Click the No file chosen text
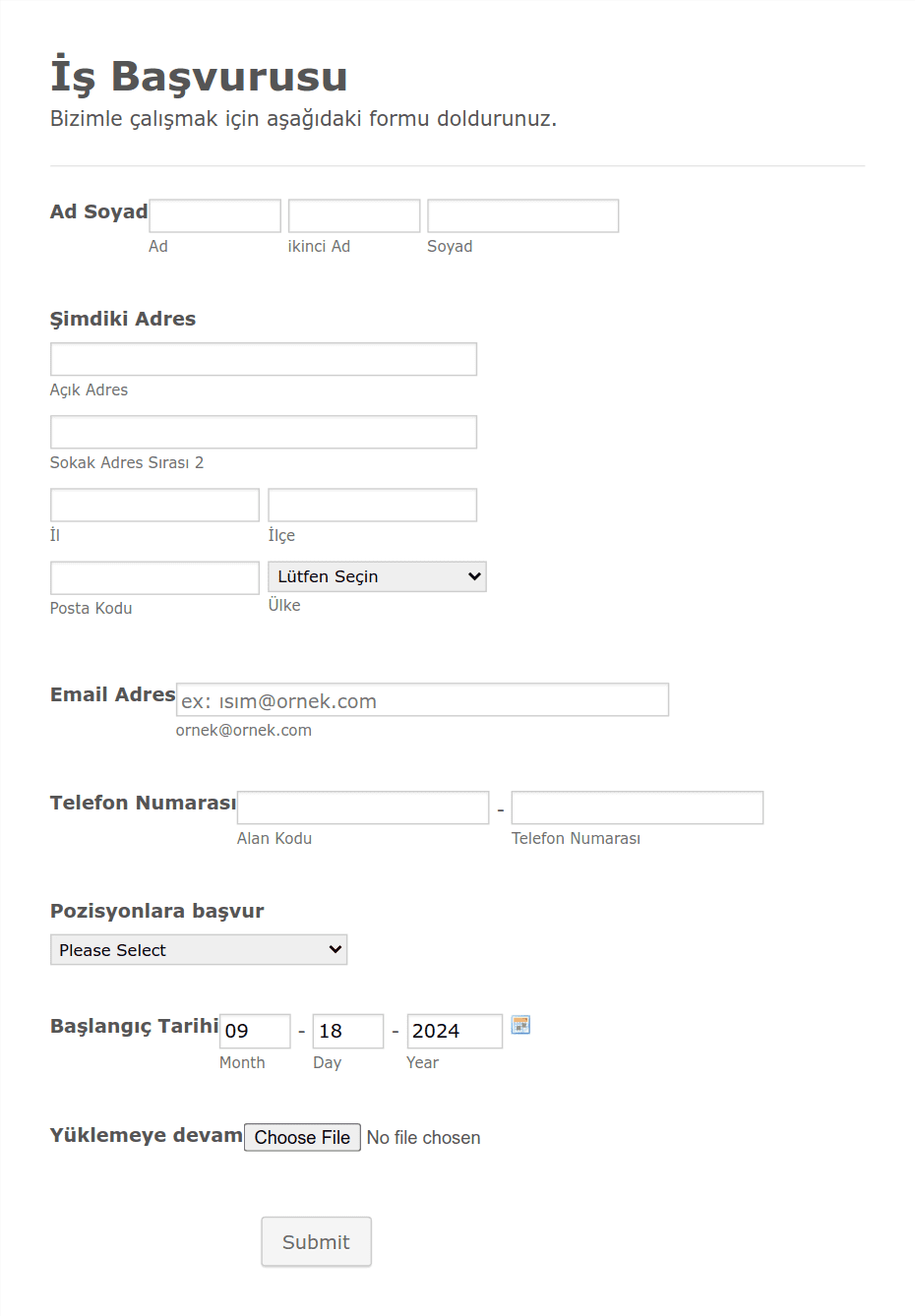 tap(424, 1137)
